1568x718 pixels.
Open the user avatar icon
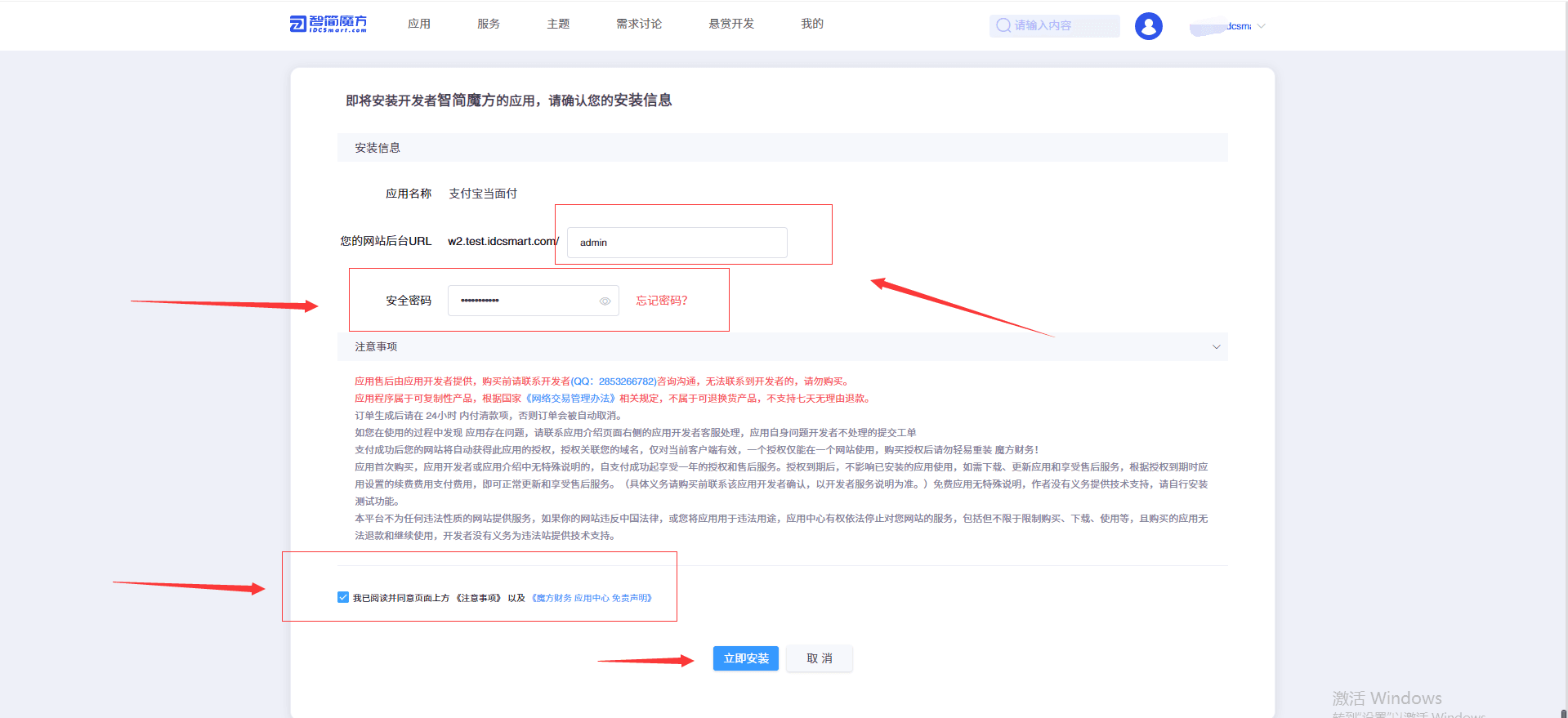pyautogui.click(x=1148, y=26)
